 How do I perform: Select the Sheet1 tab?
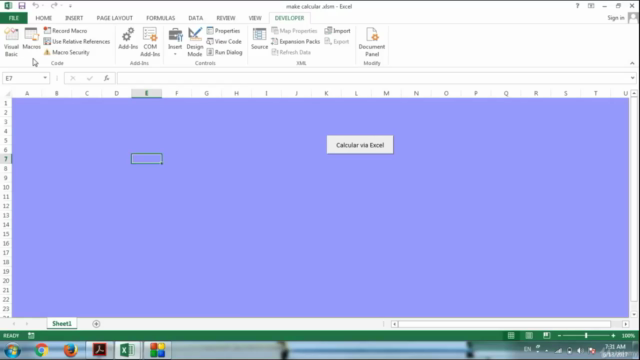point(62,324)
